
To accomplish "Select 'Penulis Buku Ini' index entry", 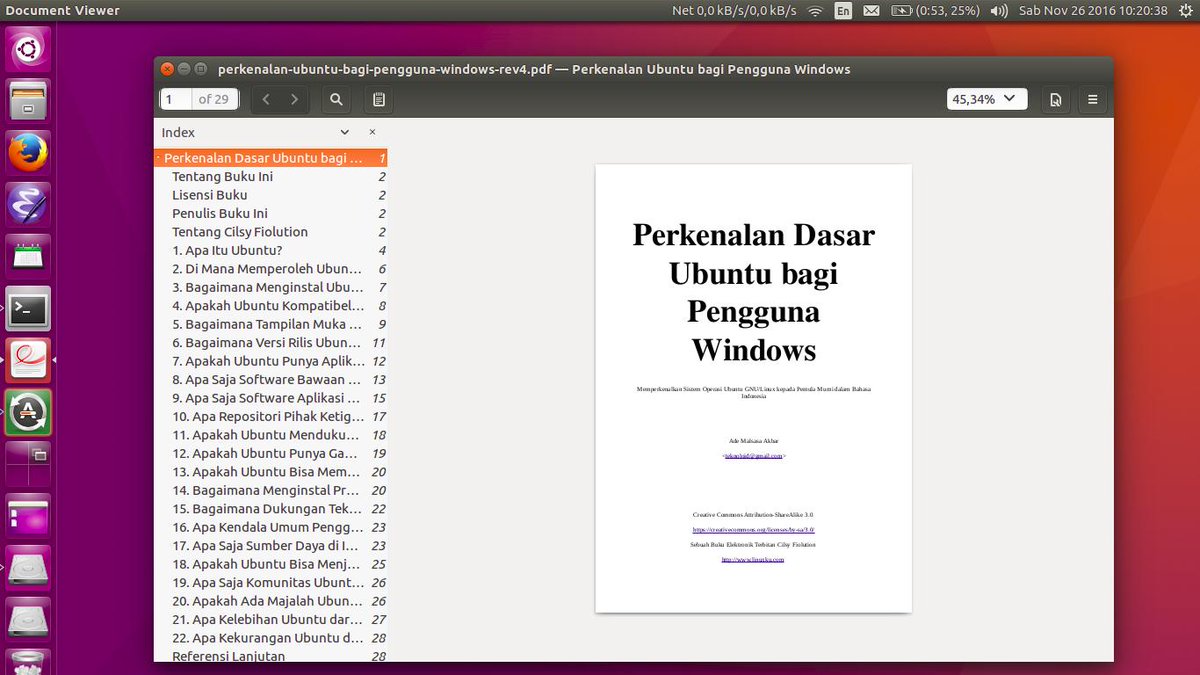I will [x=271, y=213].
